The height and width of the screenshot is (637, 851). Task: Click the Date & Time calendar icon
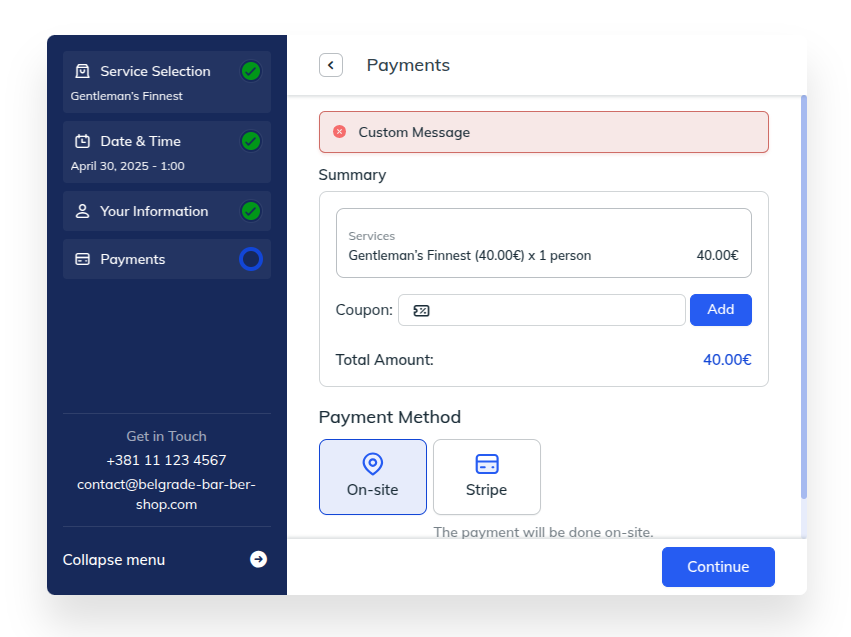pyautogui.click(x=82, y=141)
